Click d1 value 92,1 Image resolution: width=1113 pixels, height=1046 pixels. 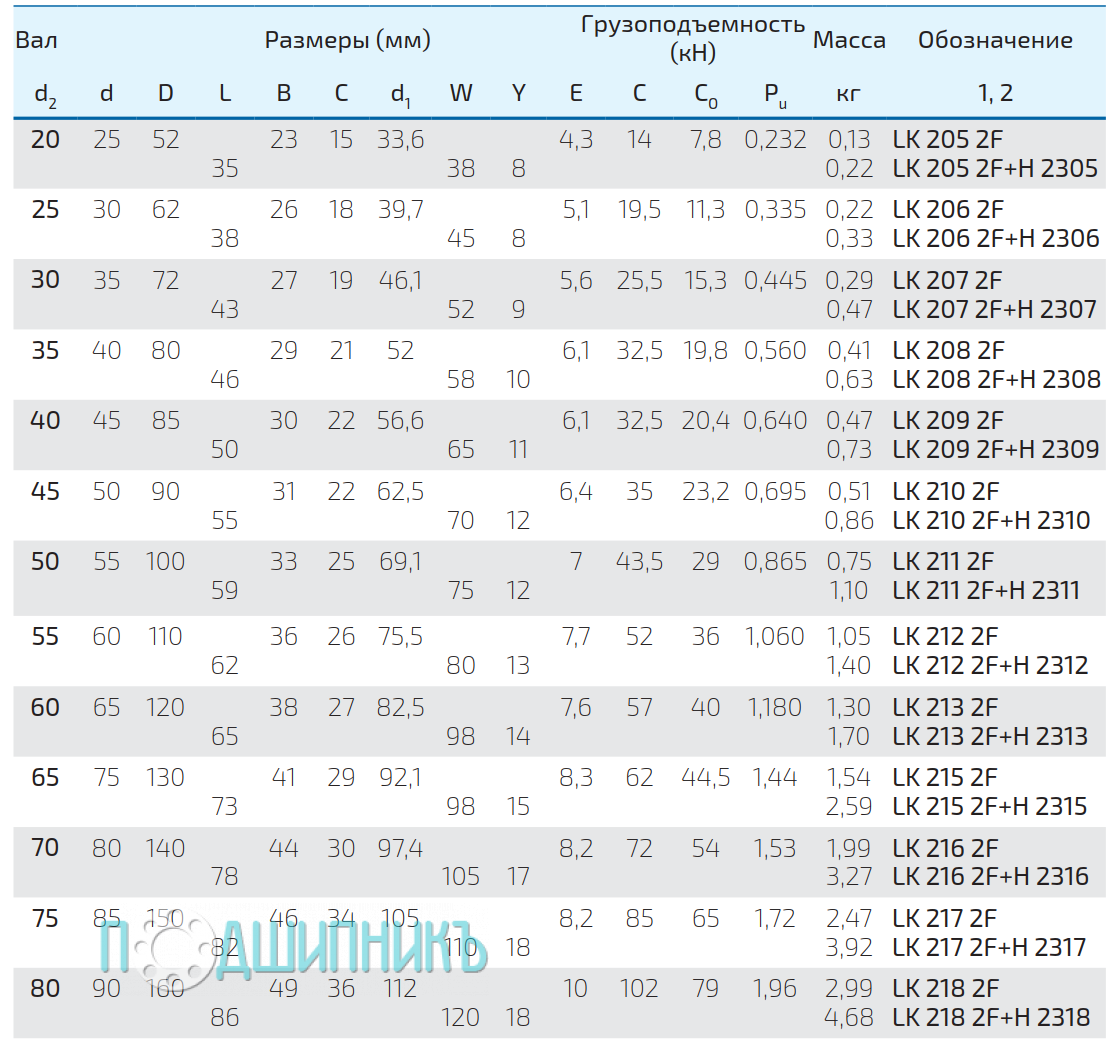point(400,778)
